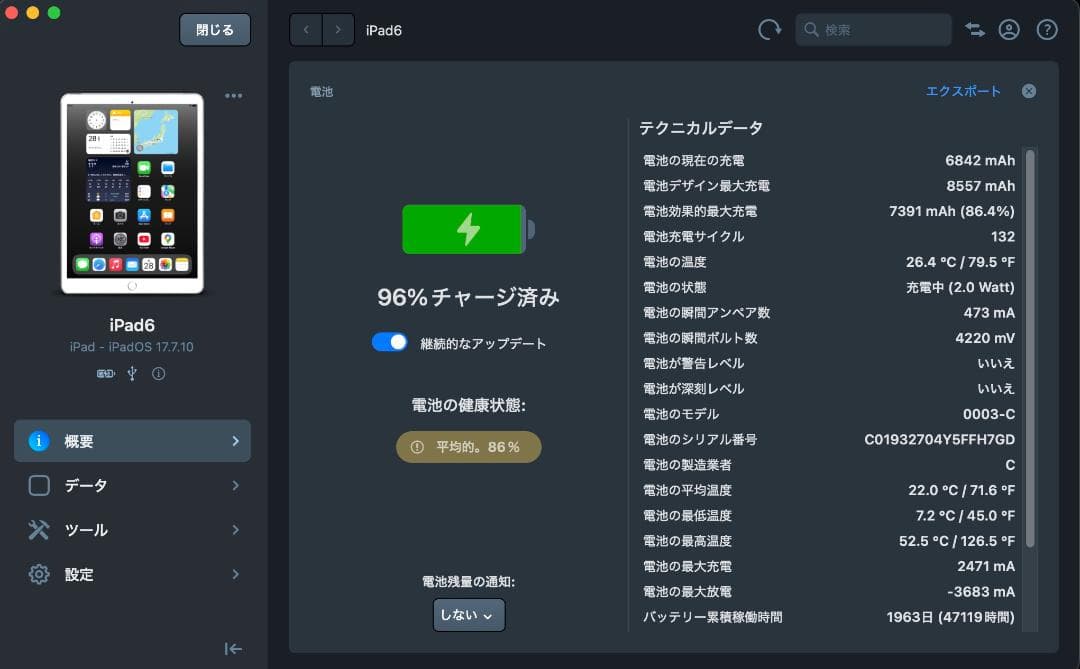The image size is (1080, 669).
Task: Close the 電池 panel with the X
Action: (1029, 91)
